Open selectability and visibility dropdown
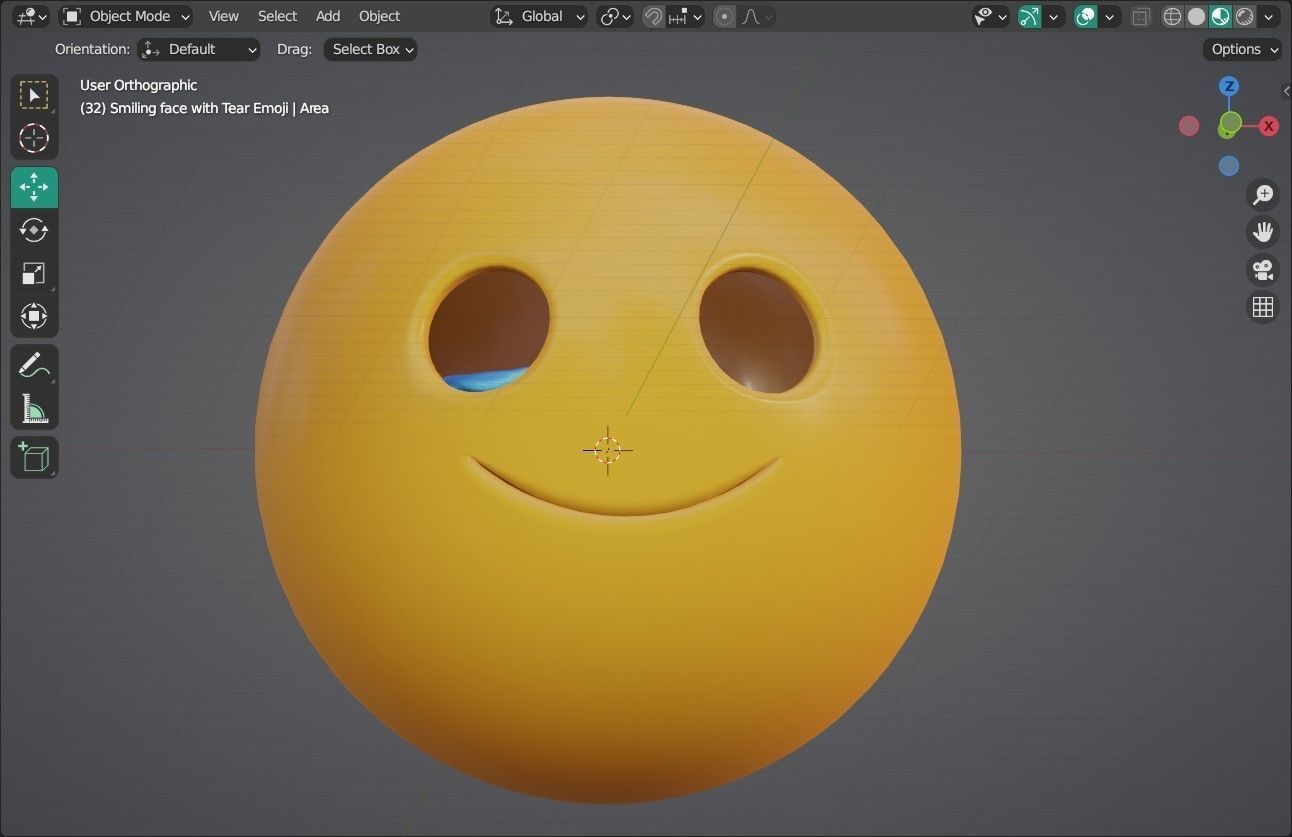Screen dimensions: 1292x837 pyautogui.click(x=991, y=16)
